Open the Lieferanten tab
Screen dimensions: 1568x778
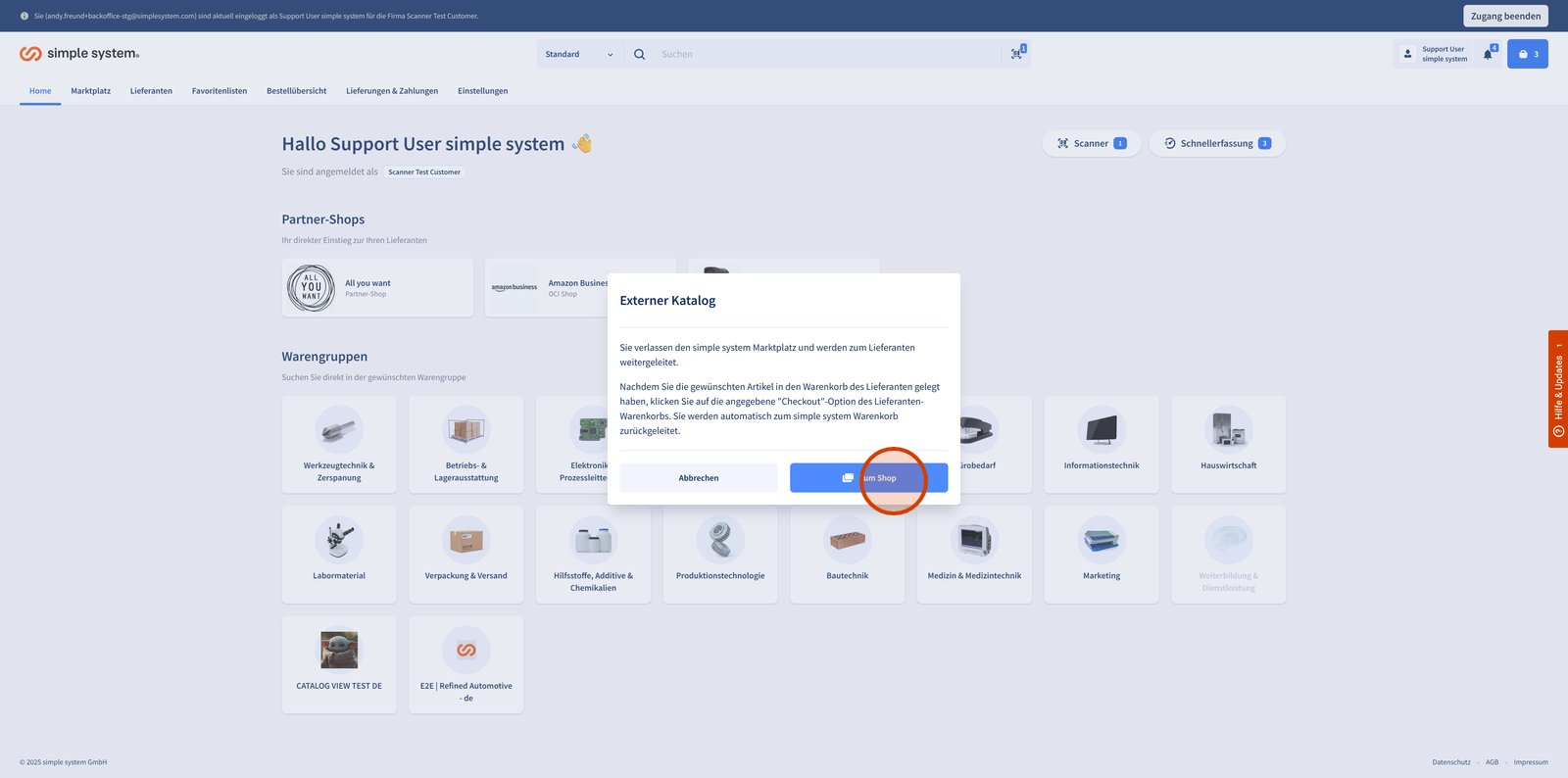(x=151, y=91)
